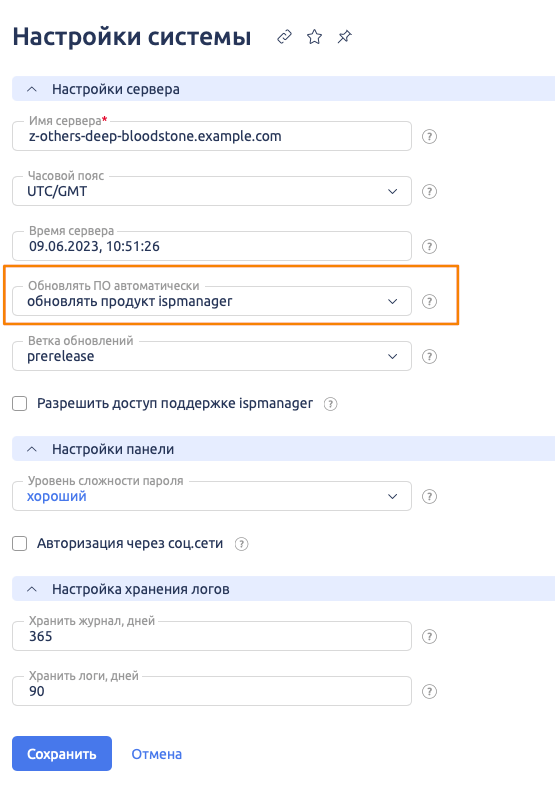Collapse the Настройка хранения логов section
This screenshot has height=797, width=555.
pos(32,590)
